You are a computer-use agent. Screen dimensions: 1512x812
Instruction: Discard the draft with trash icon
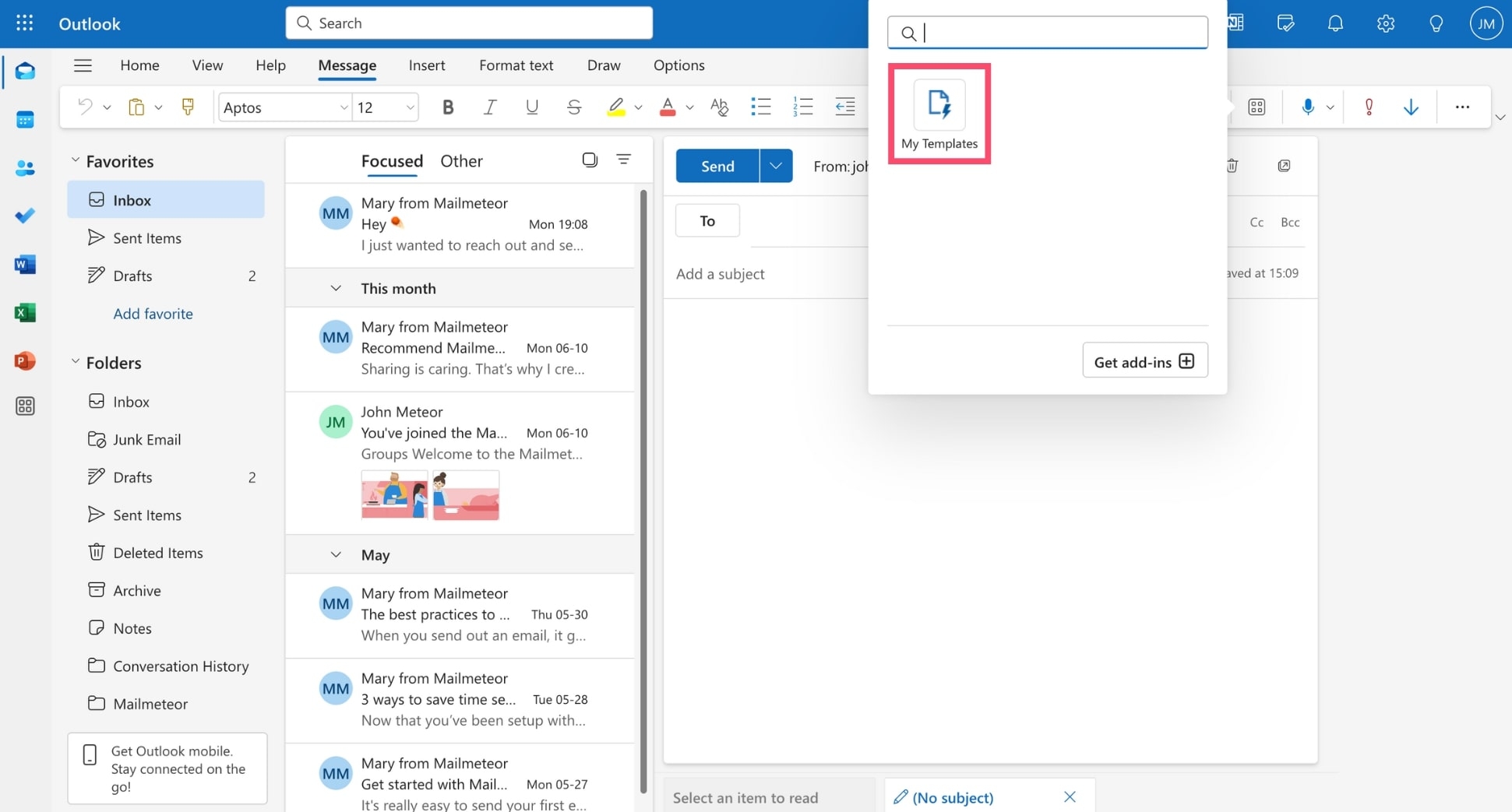coord(1232,165)
